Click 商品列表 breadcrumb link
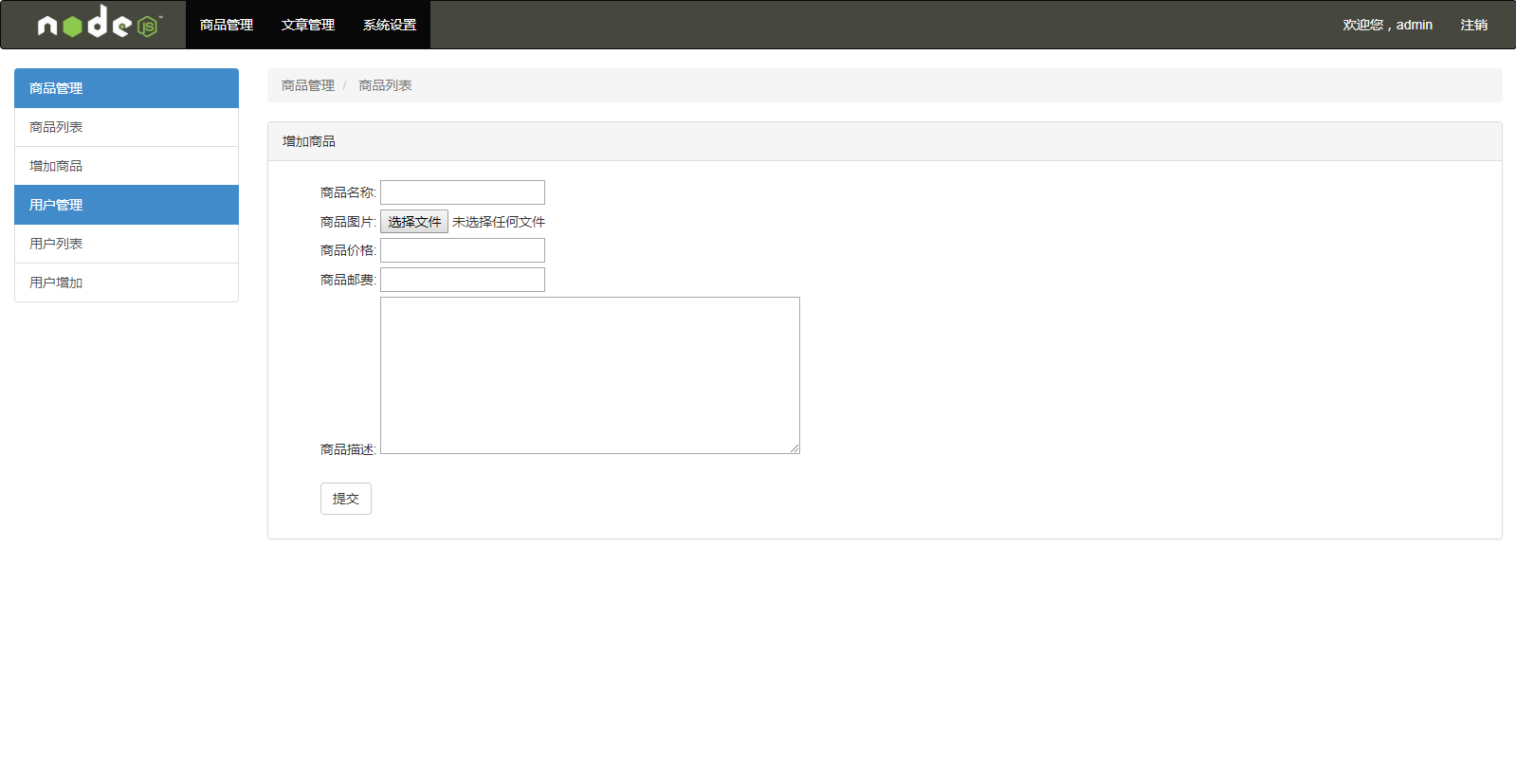1516x784 pixels. (x=385, y=85)
